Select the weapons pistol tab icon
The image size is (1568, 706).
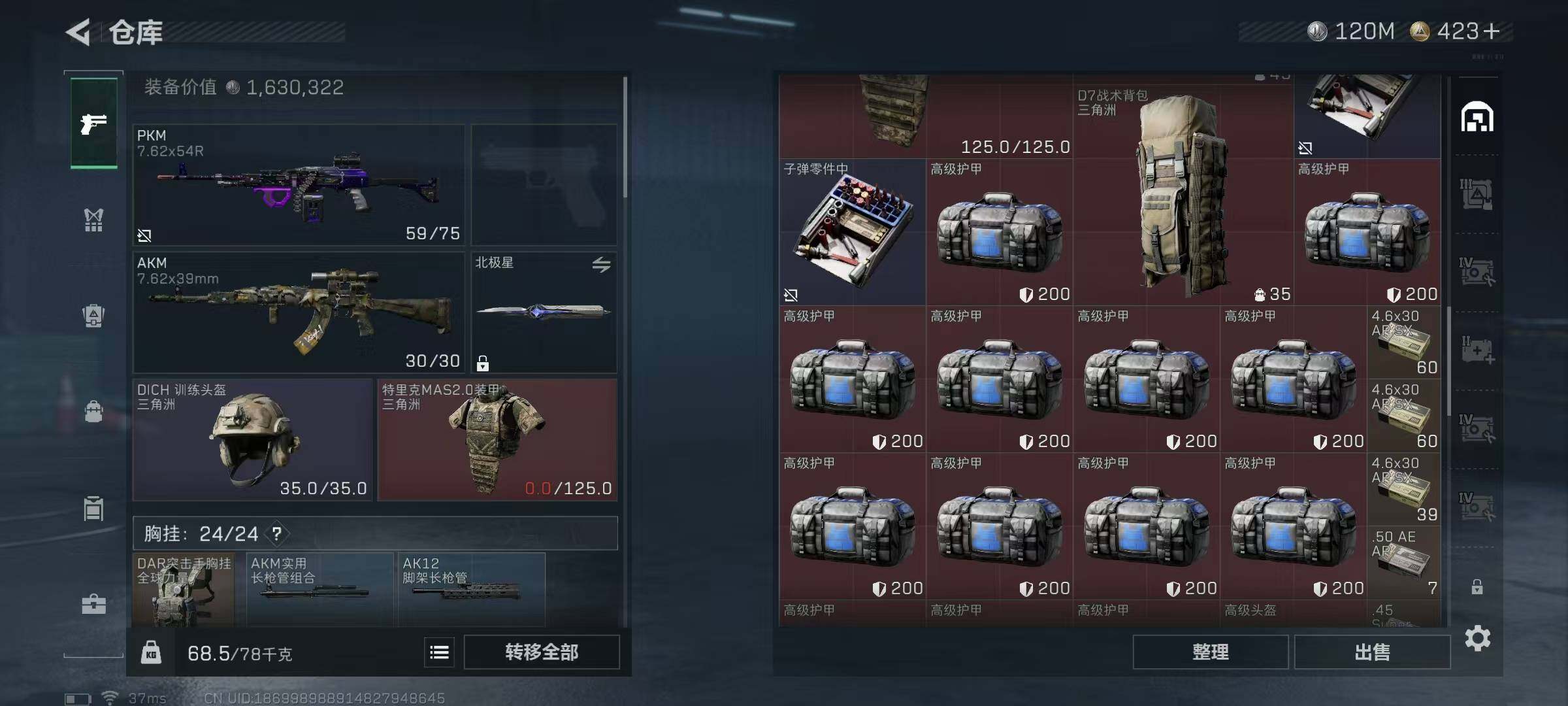[93, 123]
